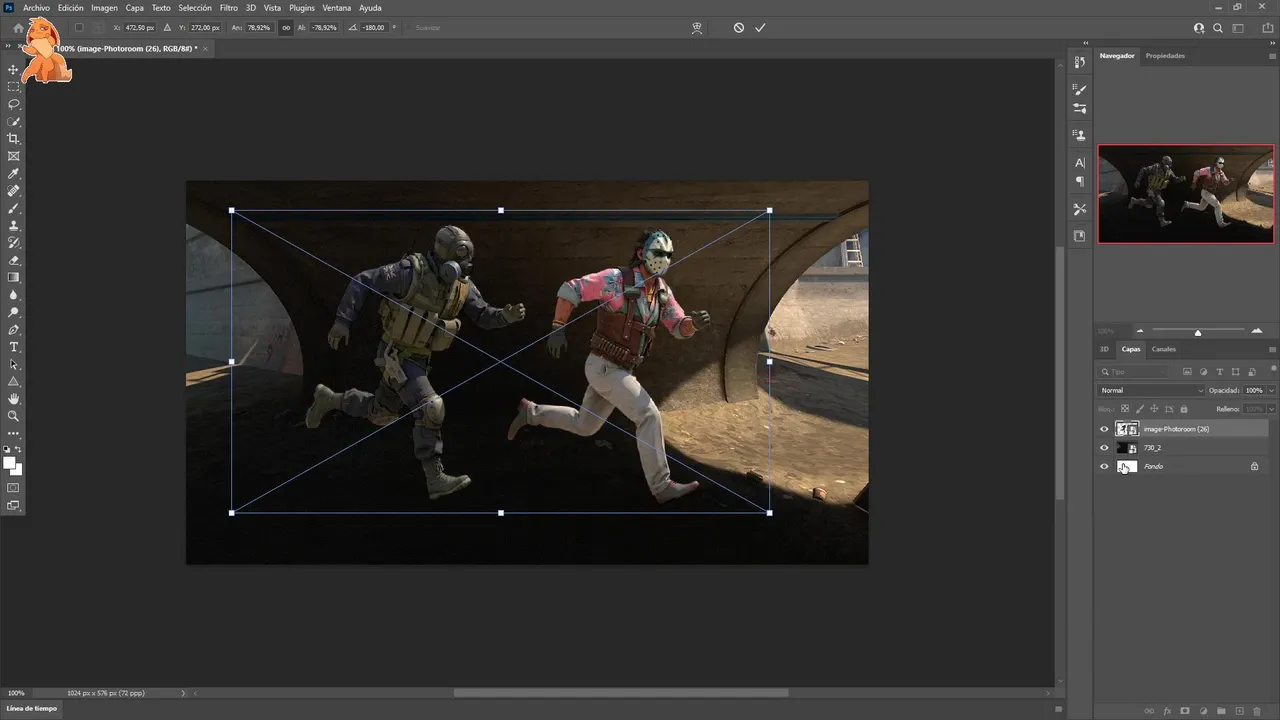
Task: Select the Clone Stamp tool
Action: [x=14, y=226]
